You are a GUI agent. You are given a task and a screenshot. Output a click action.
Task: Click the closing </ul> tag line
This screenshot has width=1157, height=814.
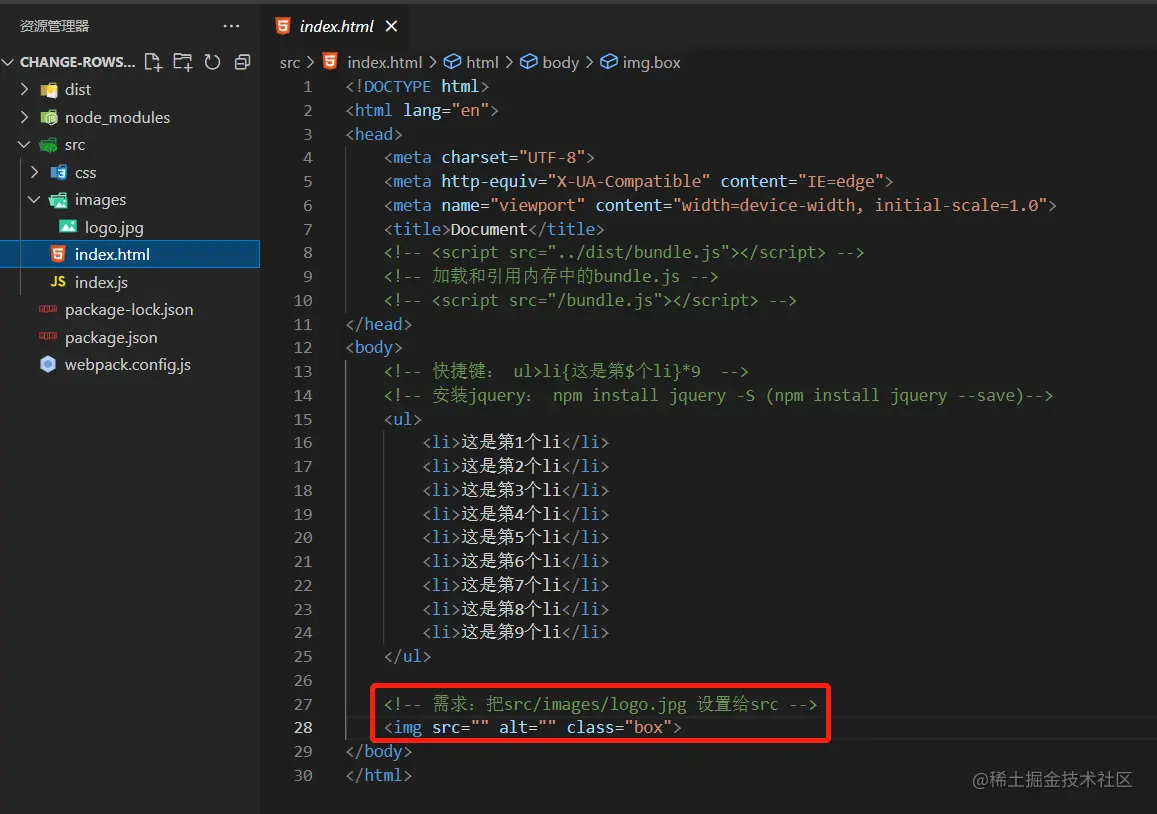click(x=407, y=657)
